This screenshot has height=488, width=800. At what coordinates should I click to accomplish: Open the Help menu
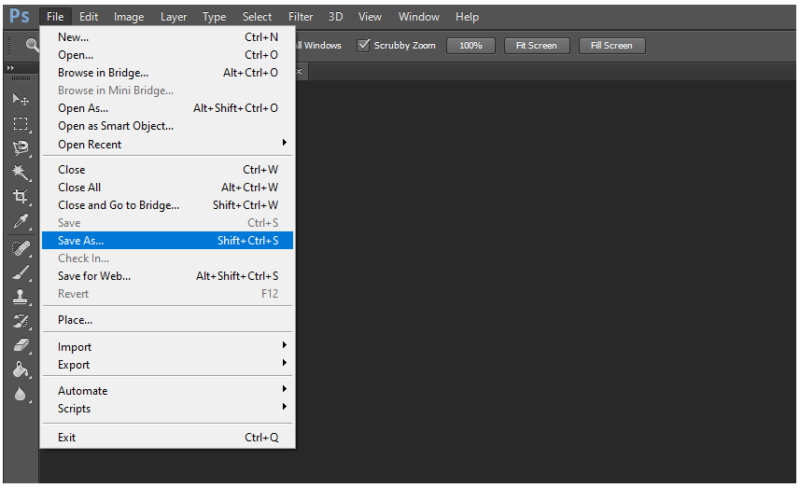click(x=467, y=17)
